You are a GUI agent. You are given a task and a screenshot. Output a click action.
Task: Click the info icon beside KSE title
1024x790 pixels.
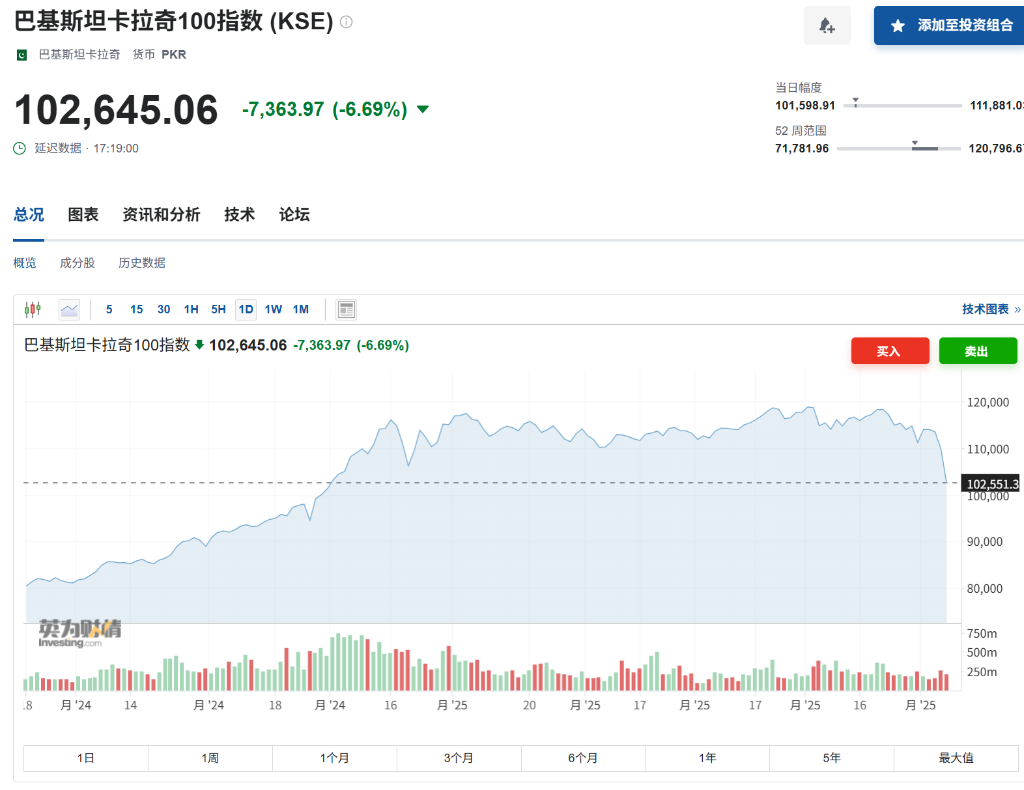tap(346, 22)
